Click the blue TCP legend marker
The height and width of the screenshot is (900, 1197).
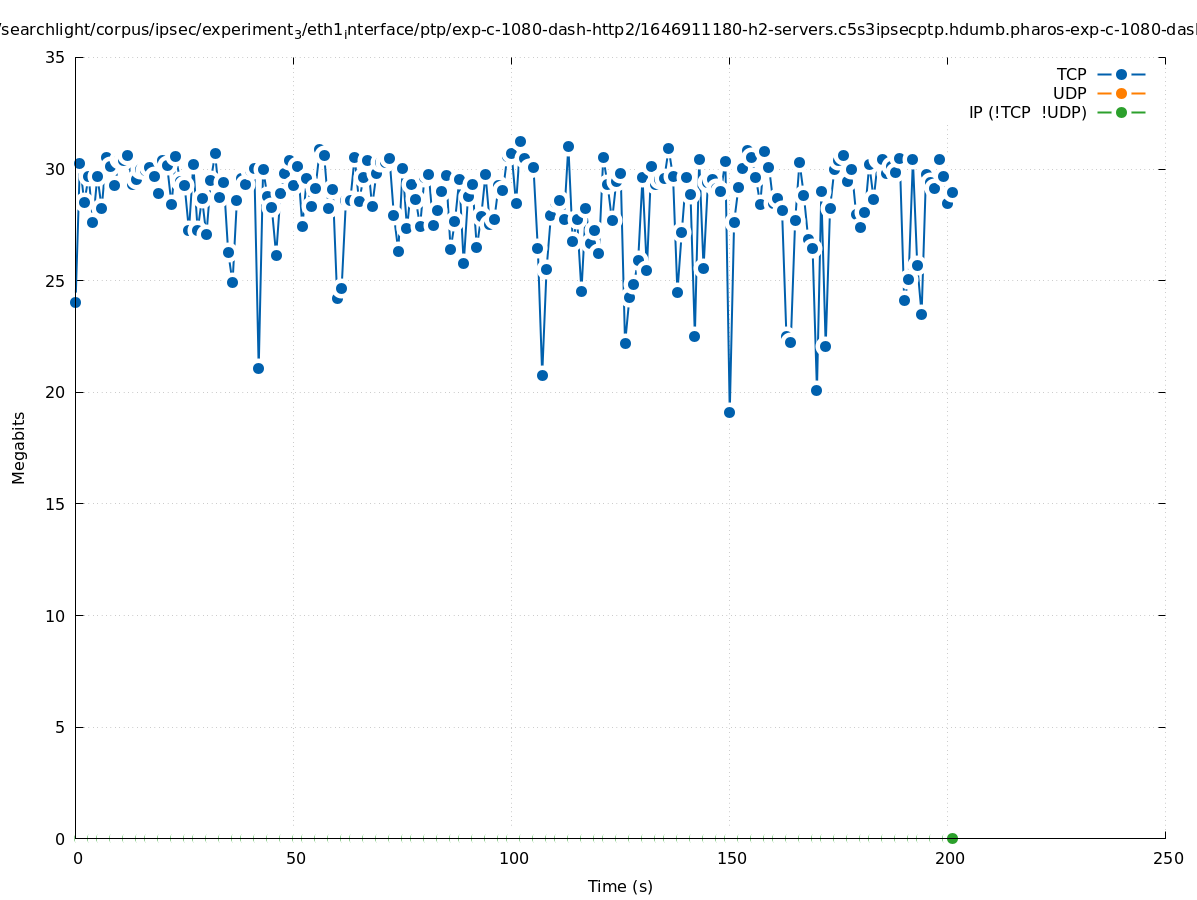click(x=1121, y=74)
